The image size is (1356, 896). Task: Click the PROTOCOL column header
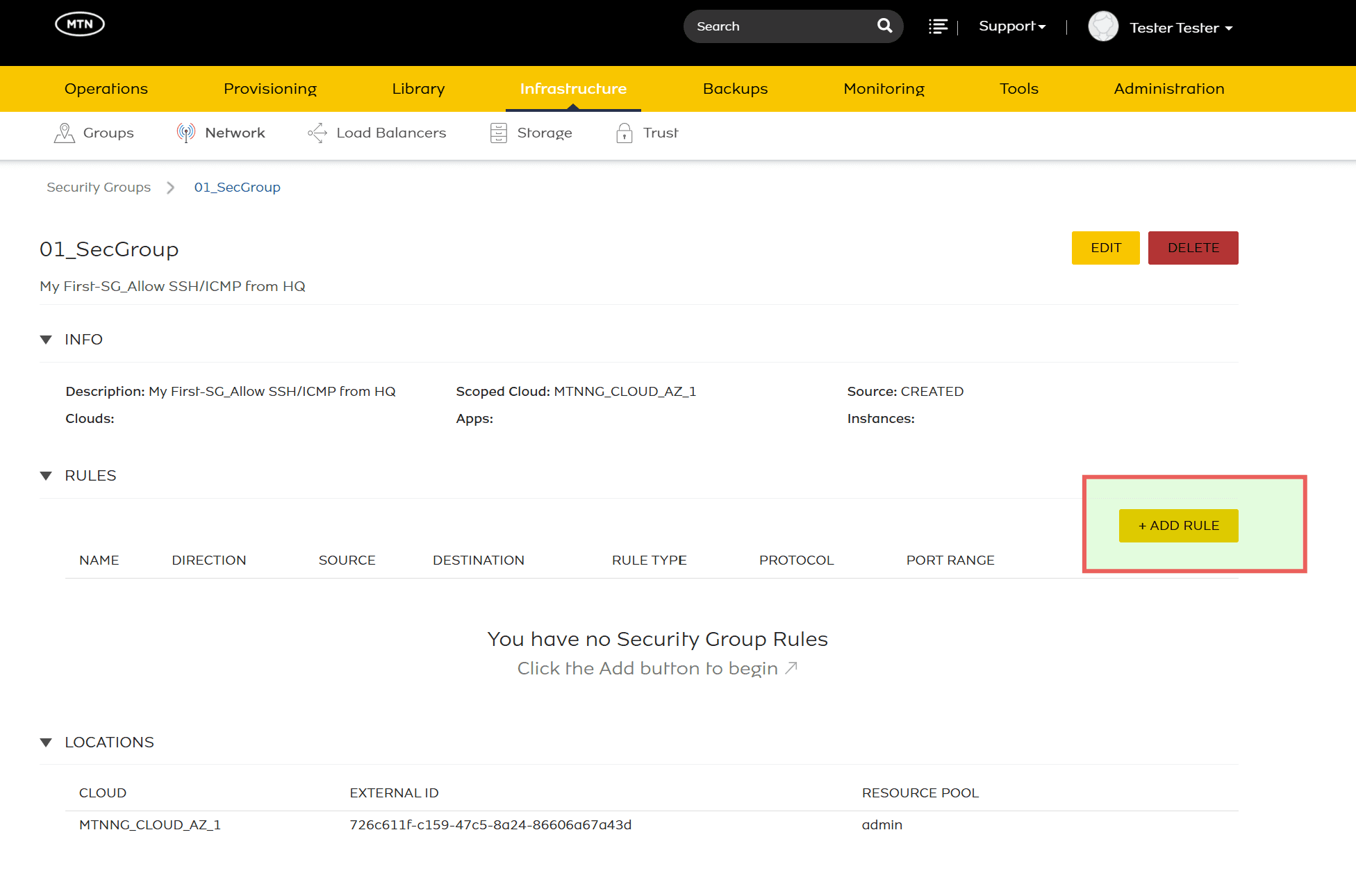pos(796,561)
